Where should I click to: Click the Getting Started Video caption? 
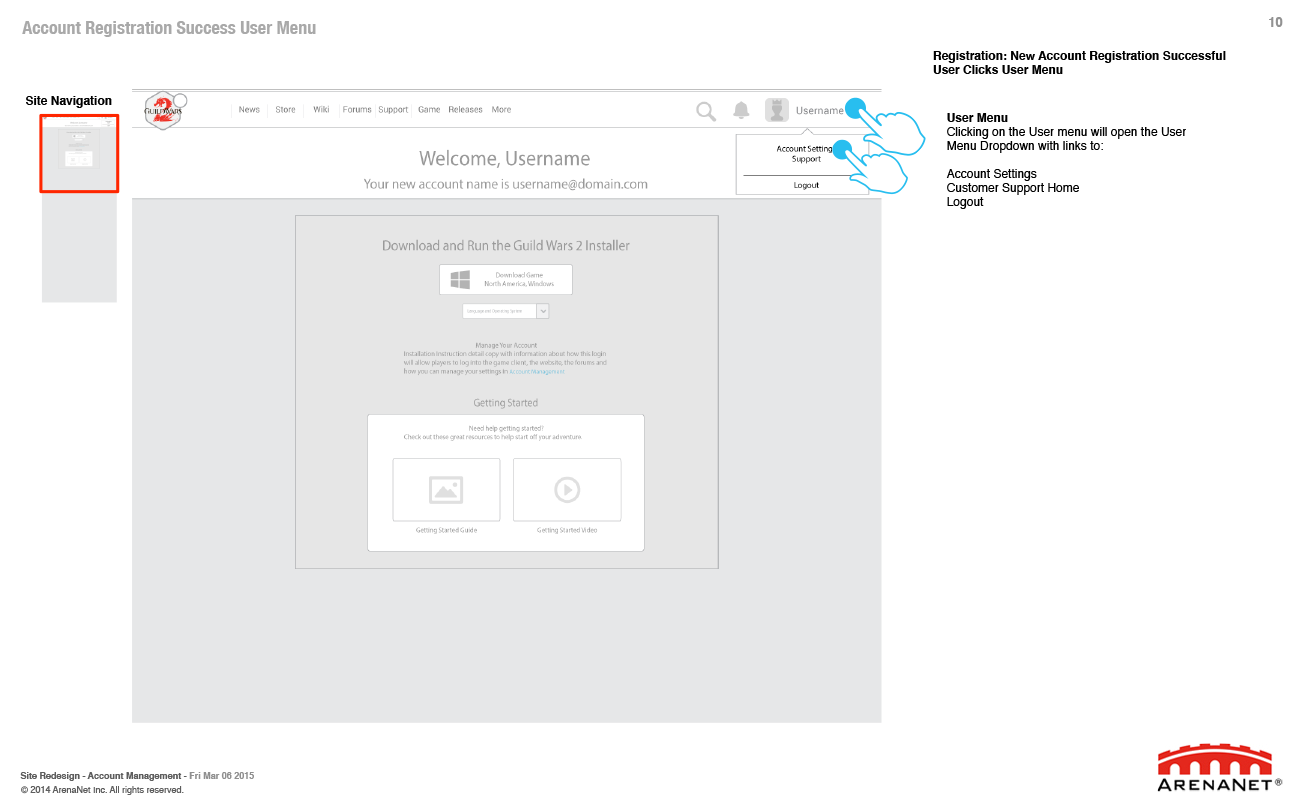click(x=567, y=530)
